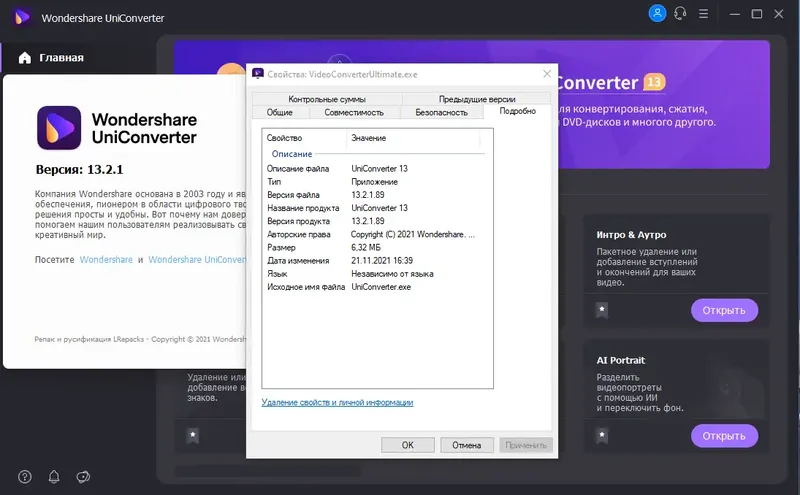
Task: Select the Название продукта row
Action: (377, 208)
